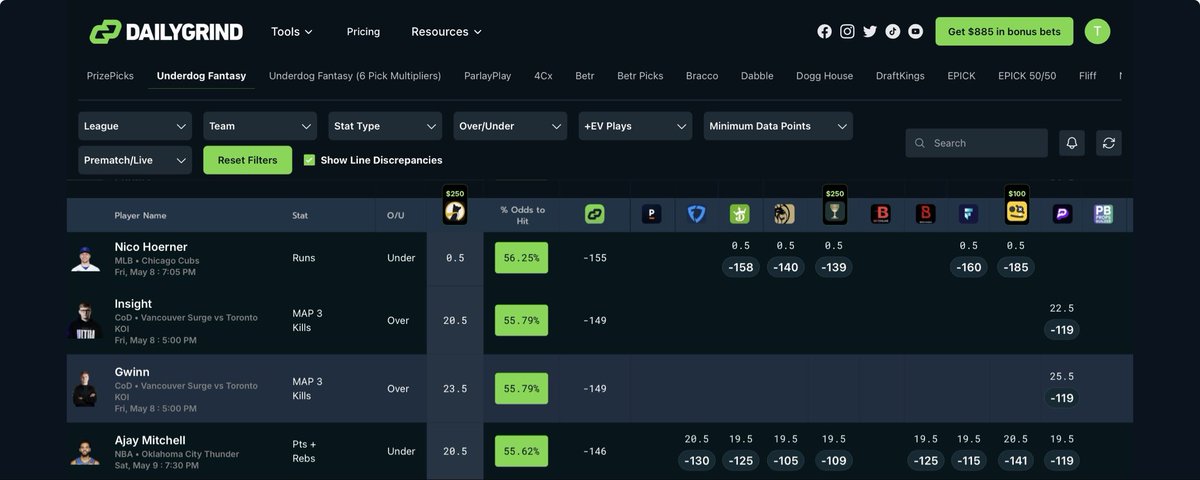Click the notification bell icon
Image resolution: width=1200 pixels, height=480 pixels.
click(x=1072, y=143)
